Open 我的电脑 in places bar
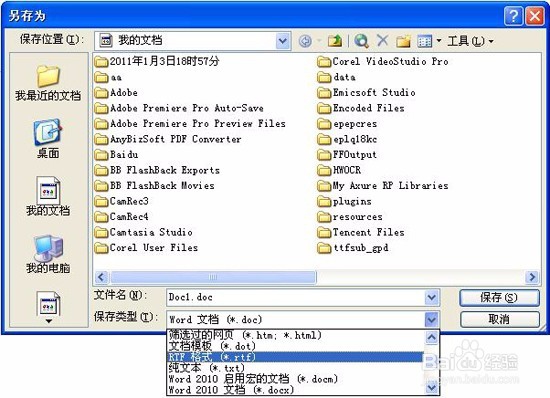 click(x=48, y=254)
